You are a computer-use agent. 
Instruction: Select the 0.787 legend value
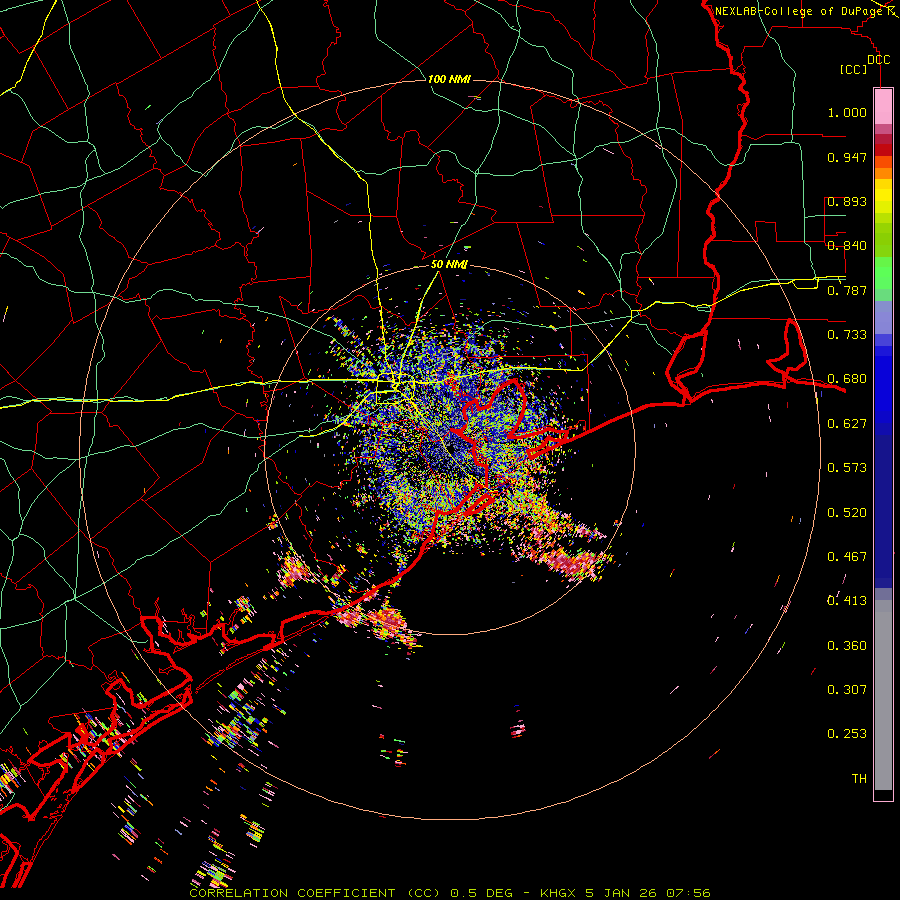pos(847,290)
